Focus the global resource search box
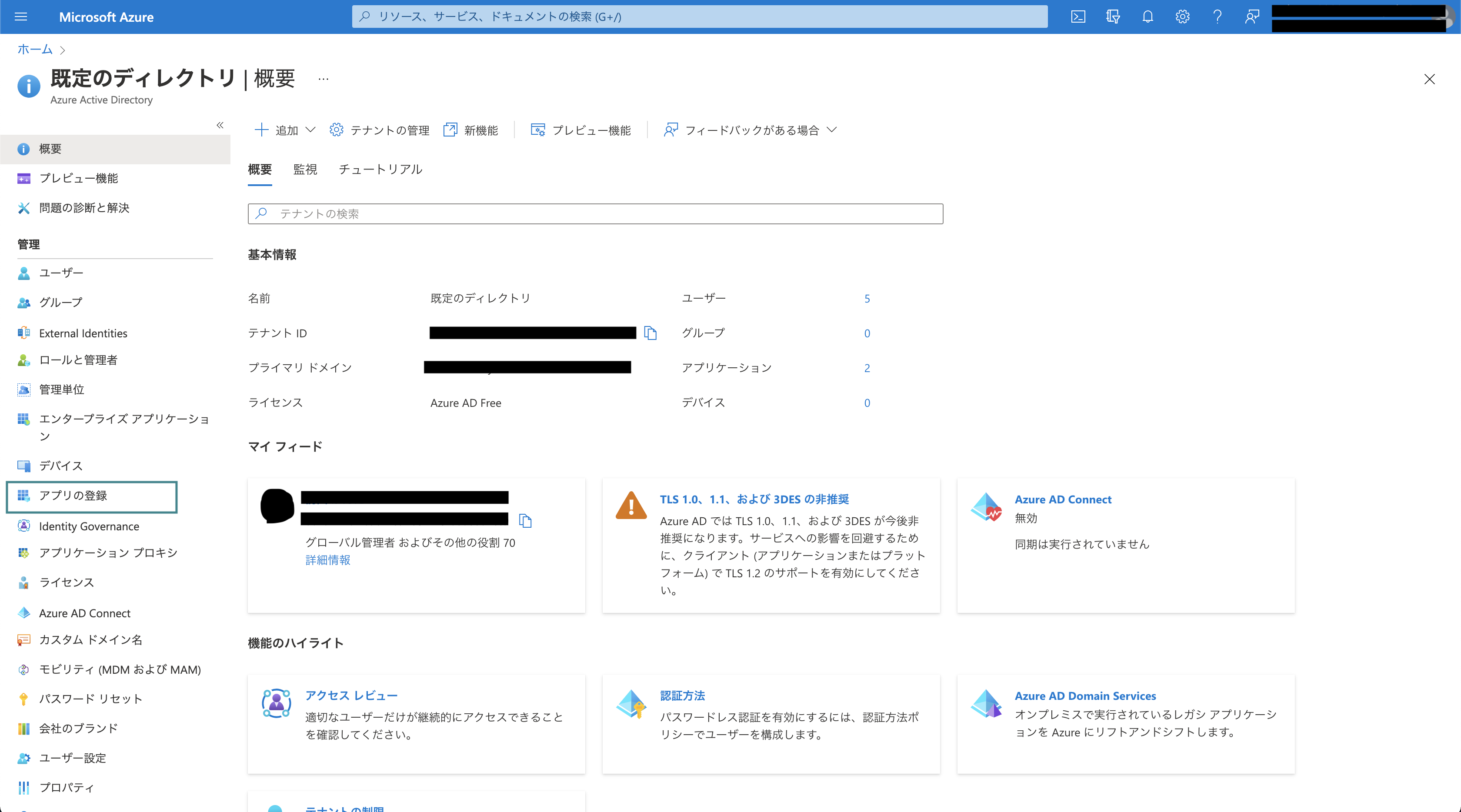The image size is (1461, 812). coord(699,17)
